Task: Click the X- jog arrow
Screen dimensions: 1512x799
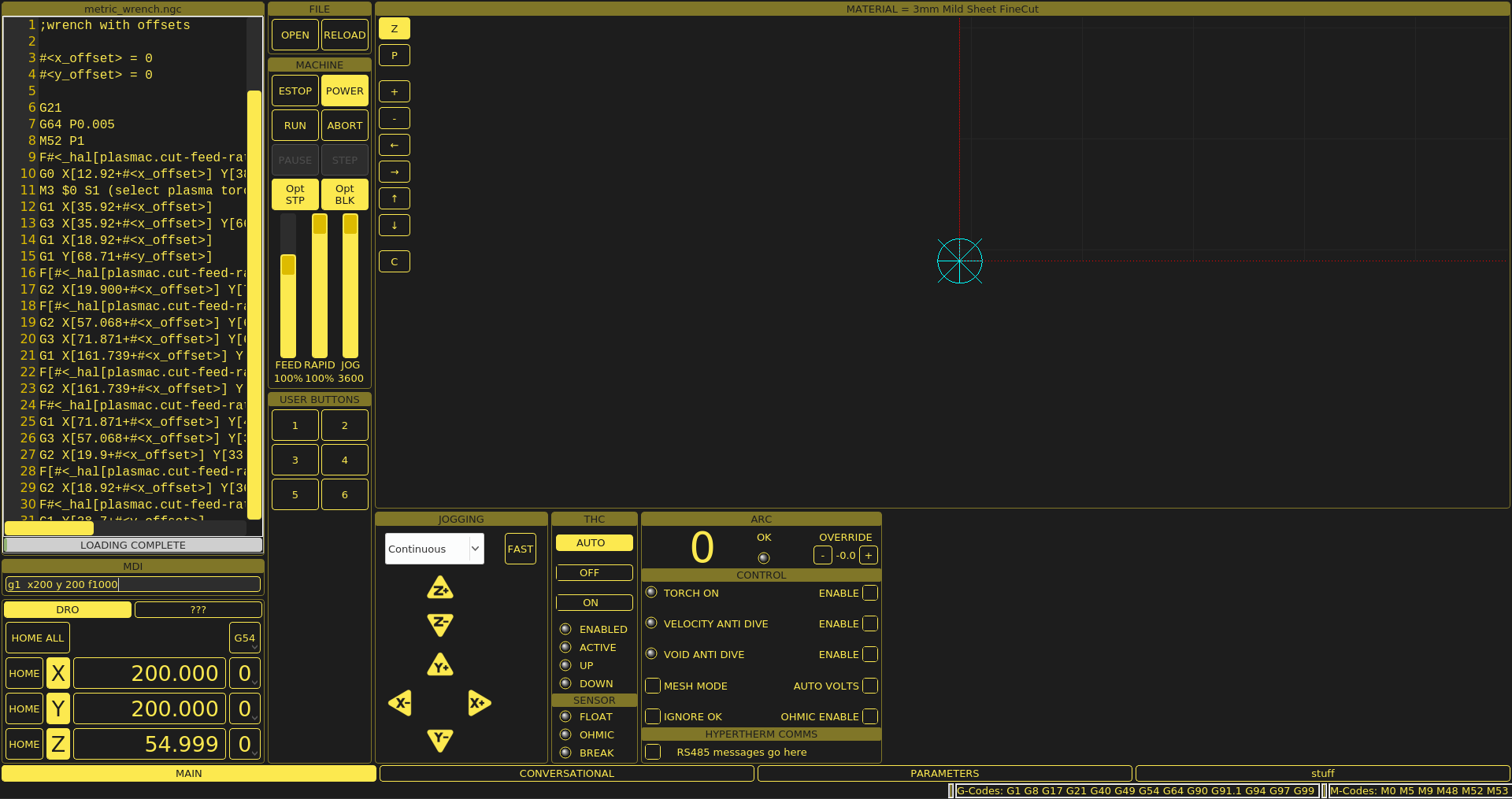Action: 400,703
